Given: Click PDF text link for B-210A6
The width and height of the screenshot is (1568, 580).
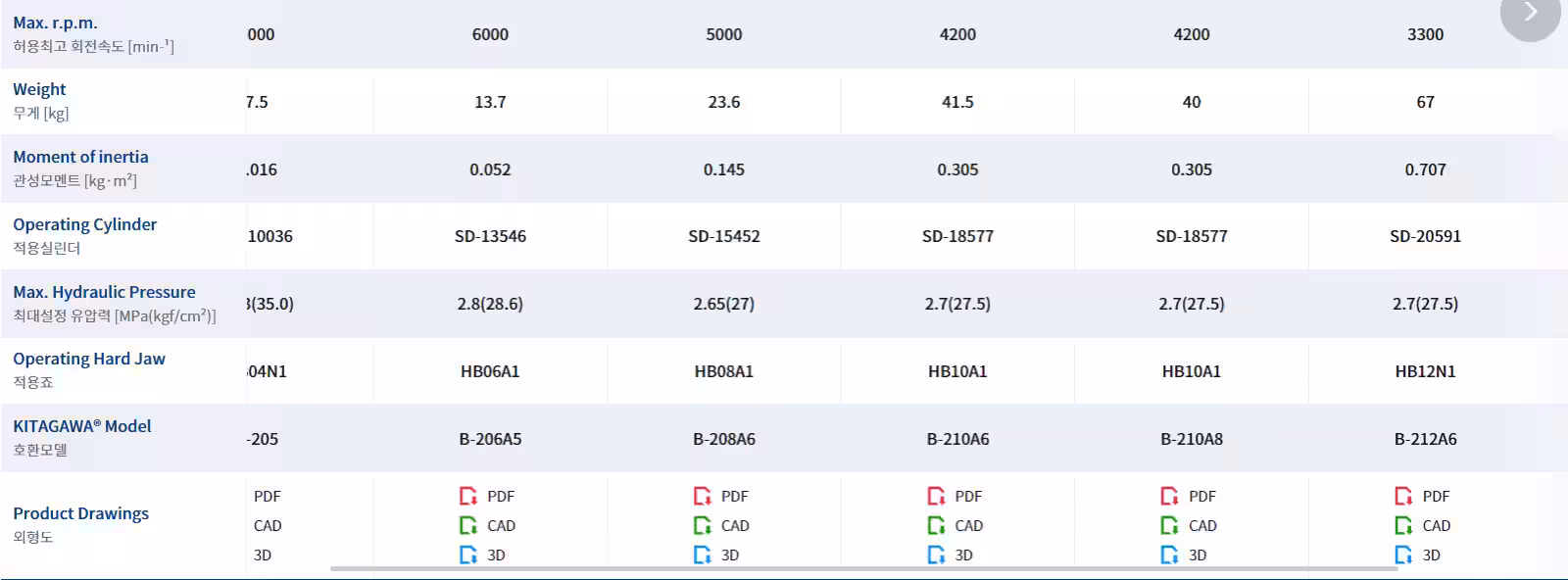Looking at the screenshot, I should (x=968, y=497).
